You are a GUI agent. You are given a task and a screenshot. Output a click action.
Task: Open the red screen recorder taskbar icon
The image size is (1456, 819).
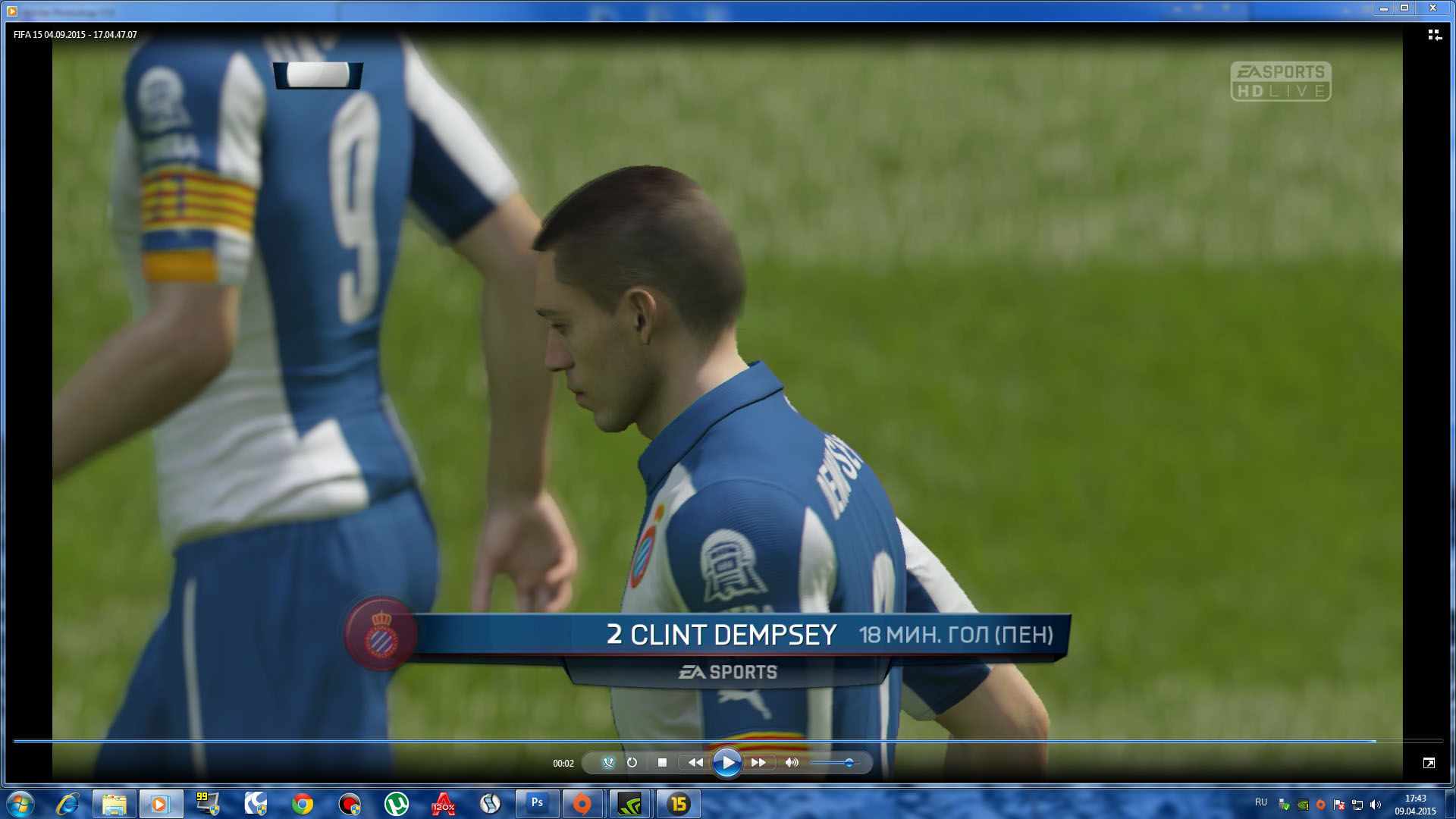point(350,804)
